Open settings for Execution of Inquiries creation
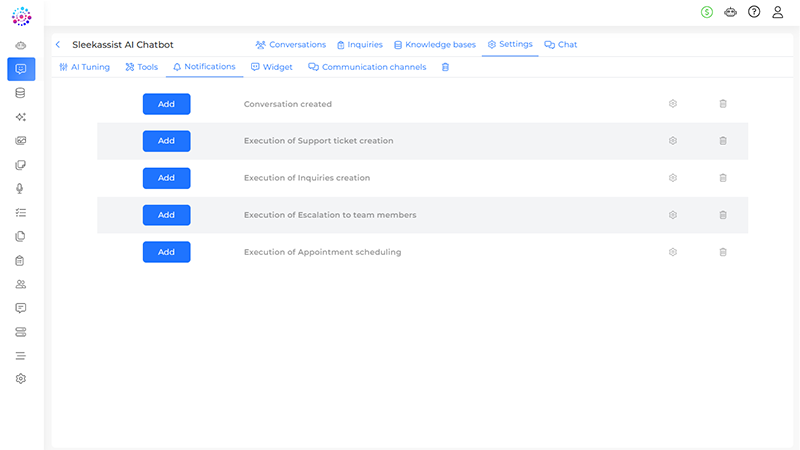Screen dimensions: 800x450 click(x=673, y=178)
